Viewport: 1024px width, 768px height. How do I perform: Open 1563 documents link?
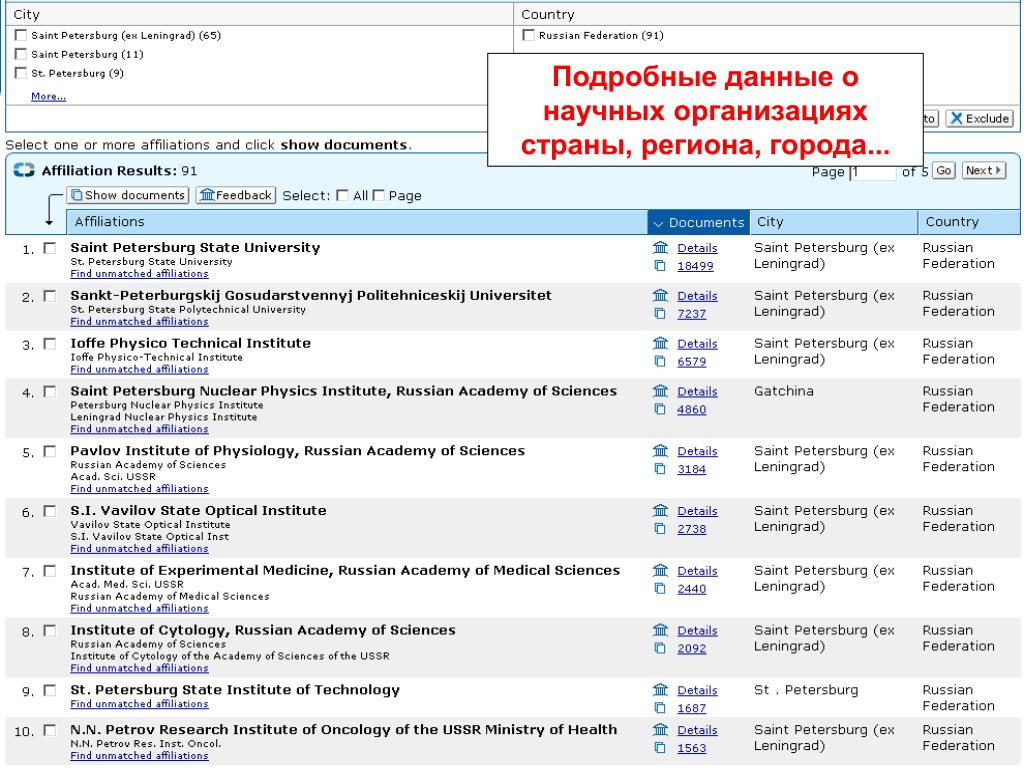691,748
